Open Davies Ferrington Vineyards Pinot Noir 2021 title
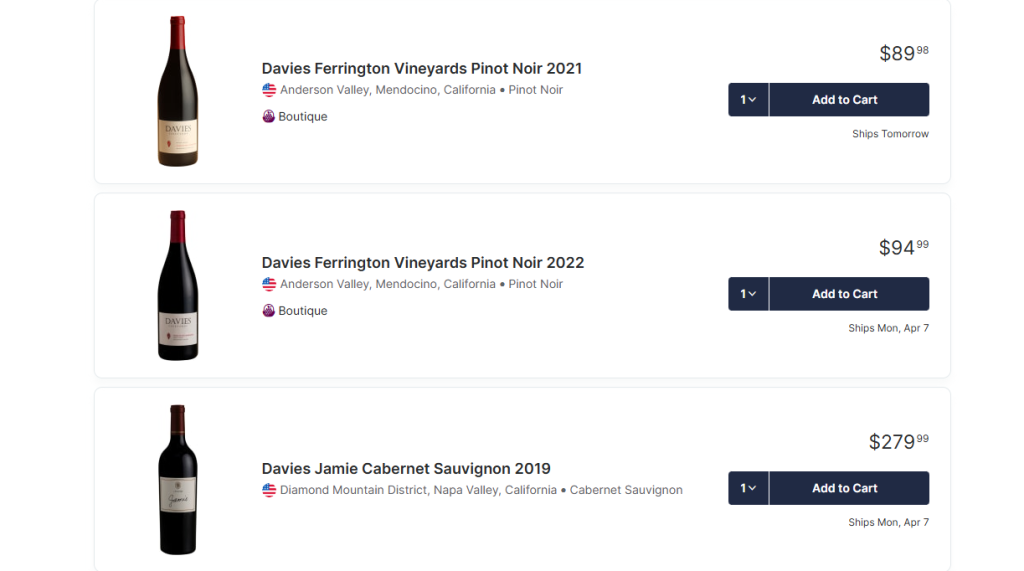 (x=421, y=69)
